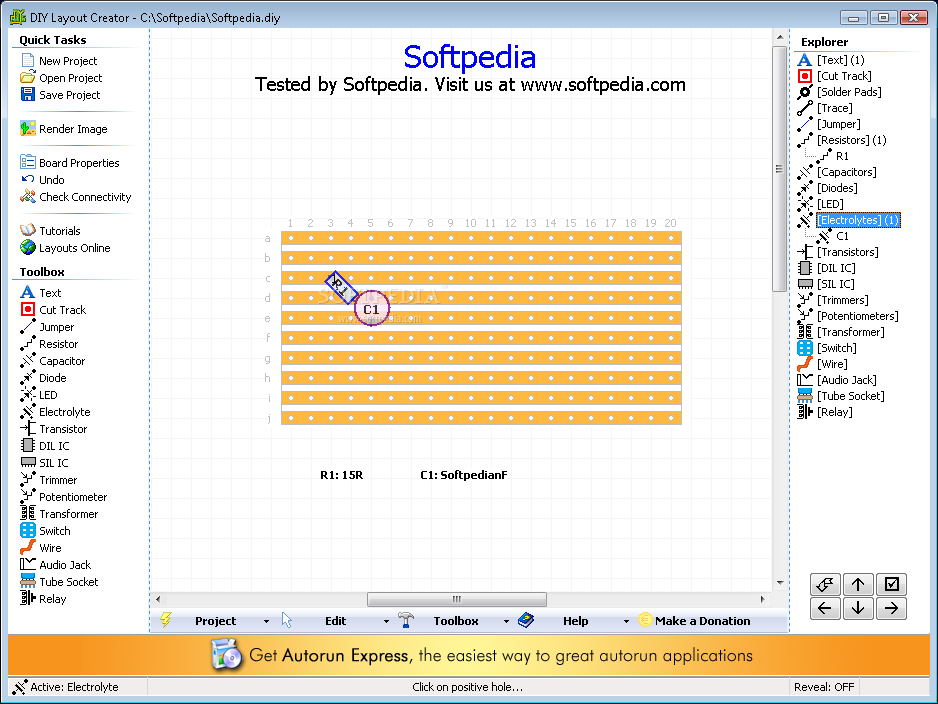Select the Wire tool in Toolbox
938x704 pixels.
click(41, 548)
